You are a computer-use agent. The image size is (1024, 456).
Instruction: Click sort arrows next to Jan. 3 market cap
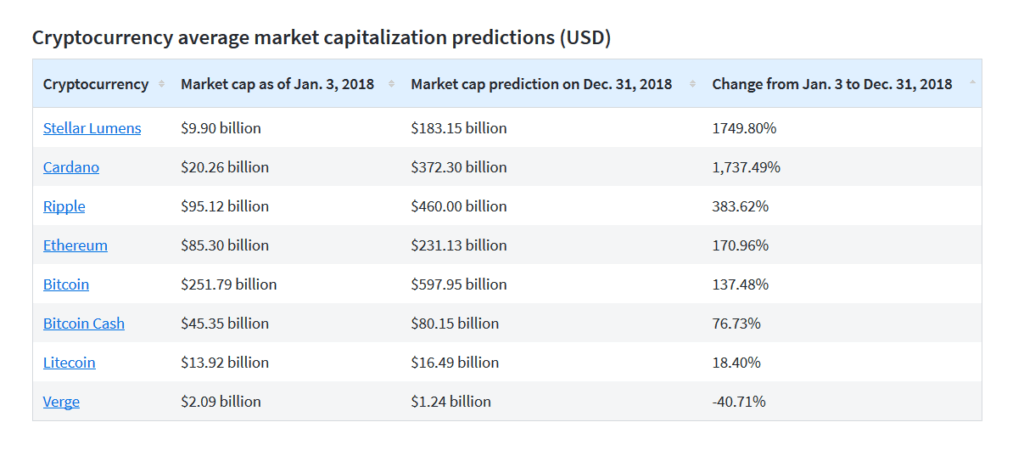(391, 84)
